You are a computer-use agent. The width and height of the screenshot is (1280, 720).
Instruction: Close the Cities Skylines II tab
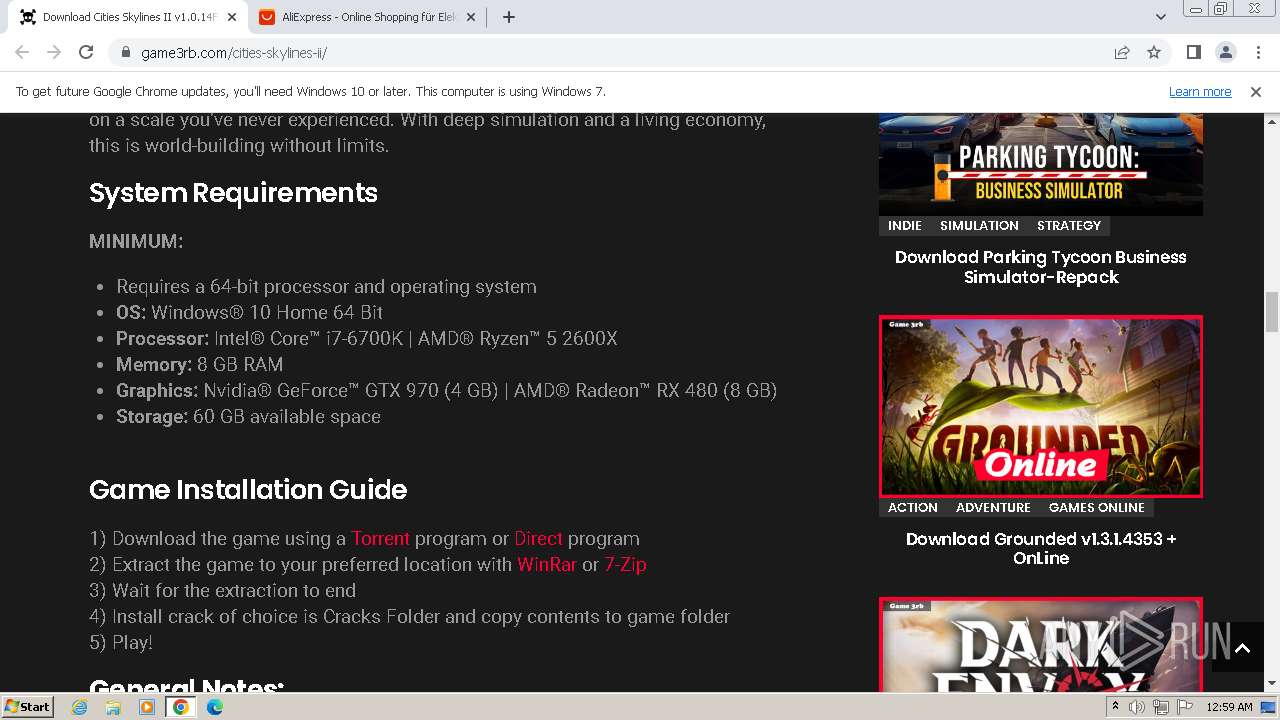click(232, 17)
